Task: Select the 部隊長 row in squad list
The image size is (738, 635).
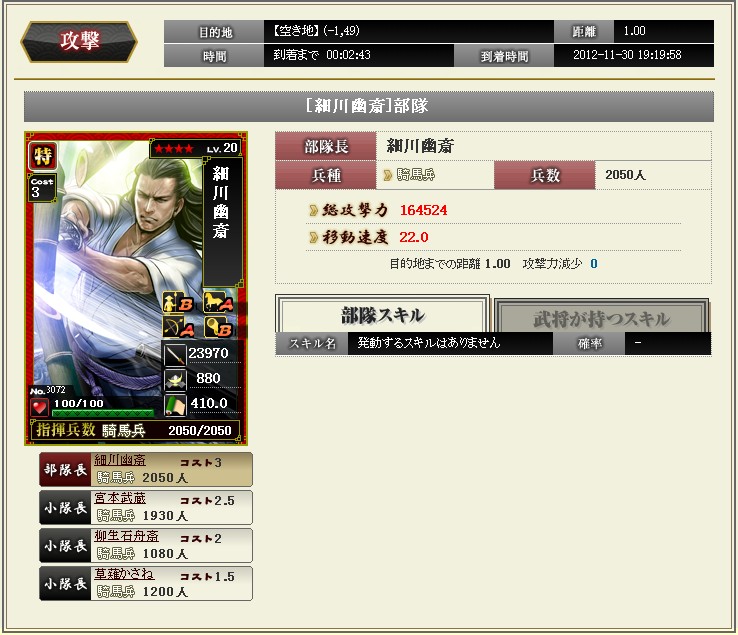Action: (146, 469)
